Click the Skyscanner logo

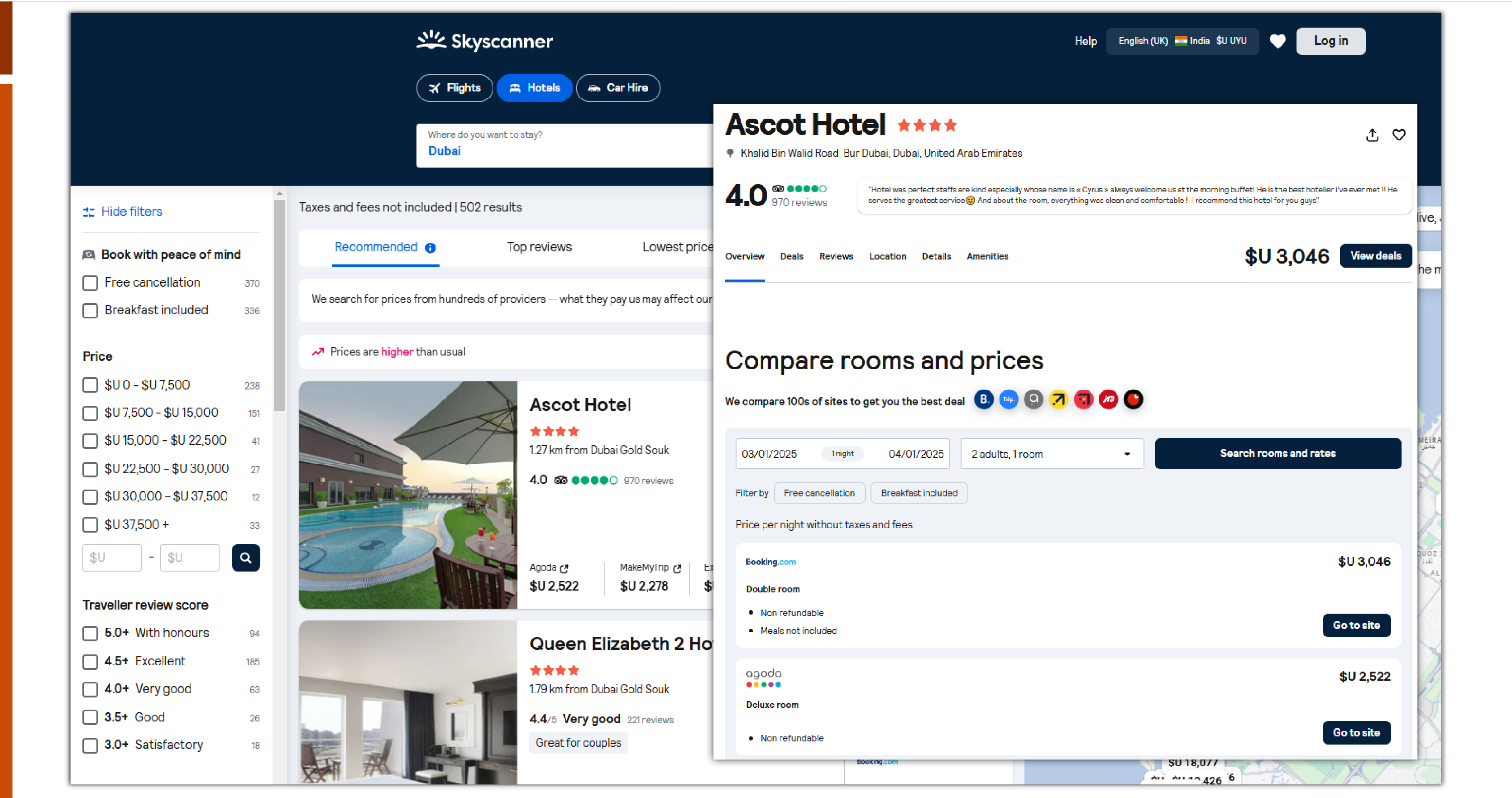(484, 40)
